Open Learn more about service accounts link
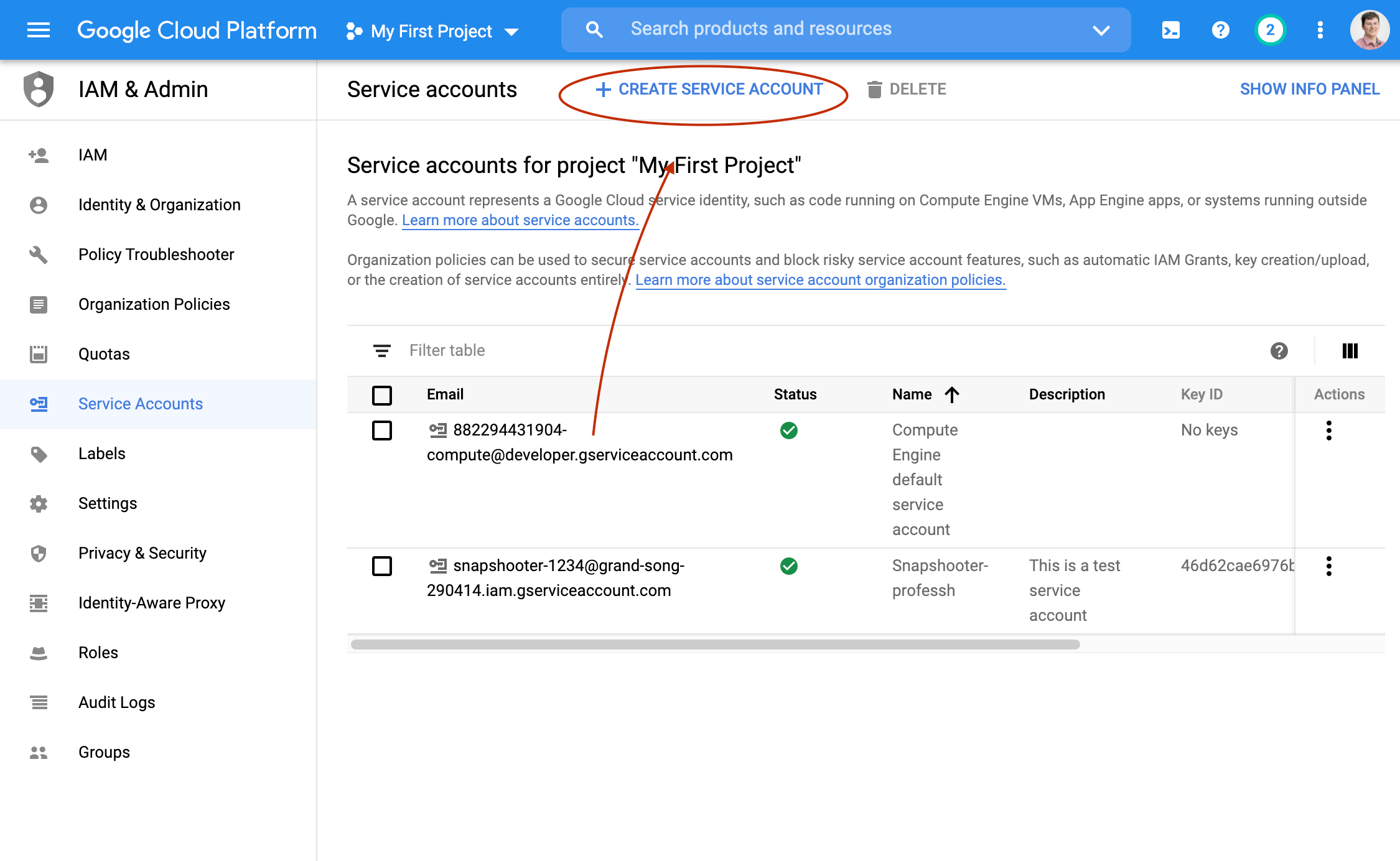1400x861 pixels. pos(520,220)
